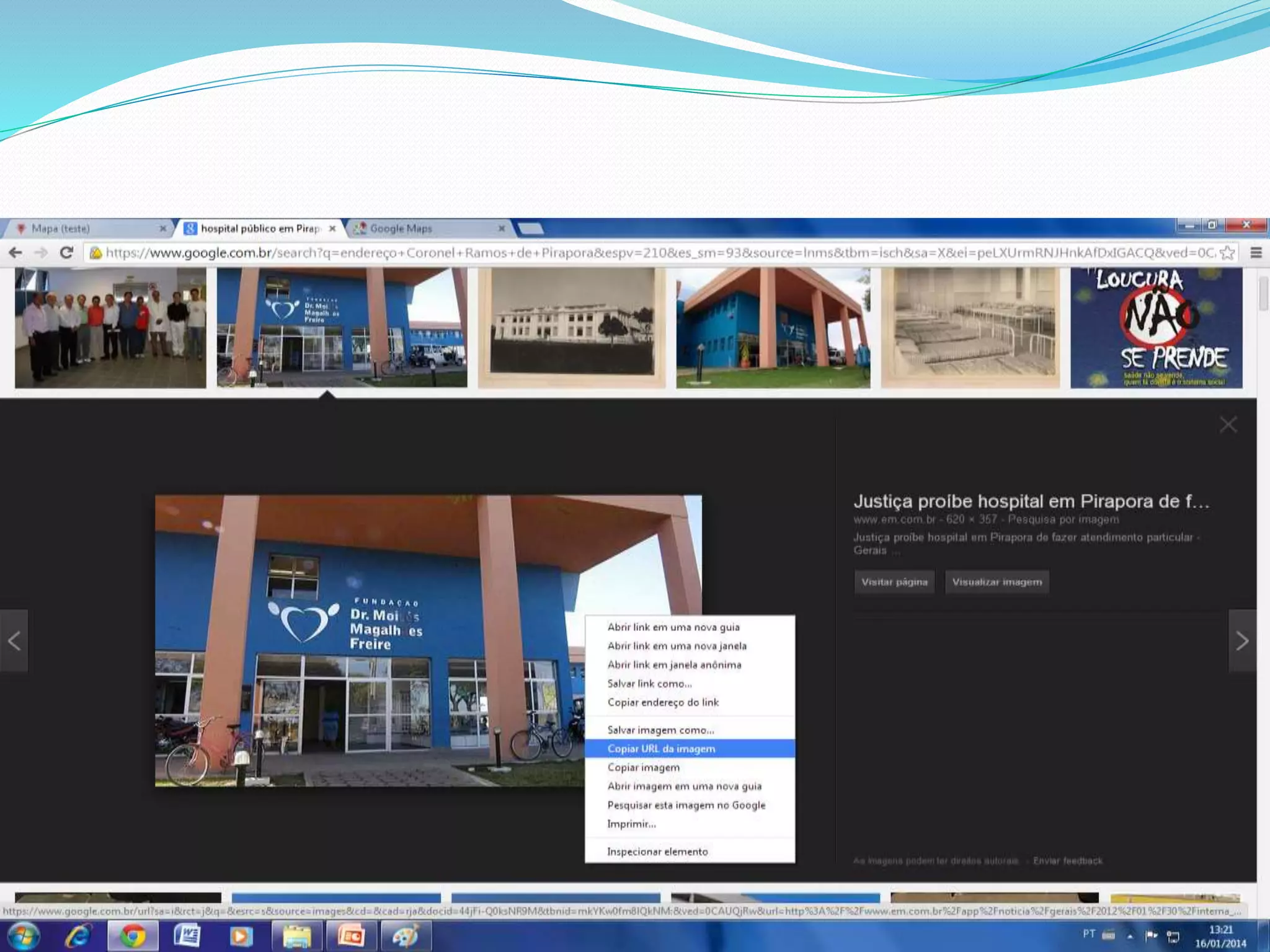Click the browser back arrow
1270x952 pixels.
tap(16, 252)
